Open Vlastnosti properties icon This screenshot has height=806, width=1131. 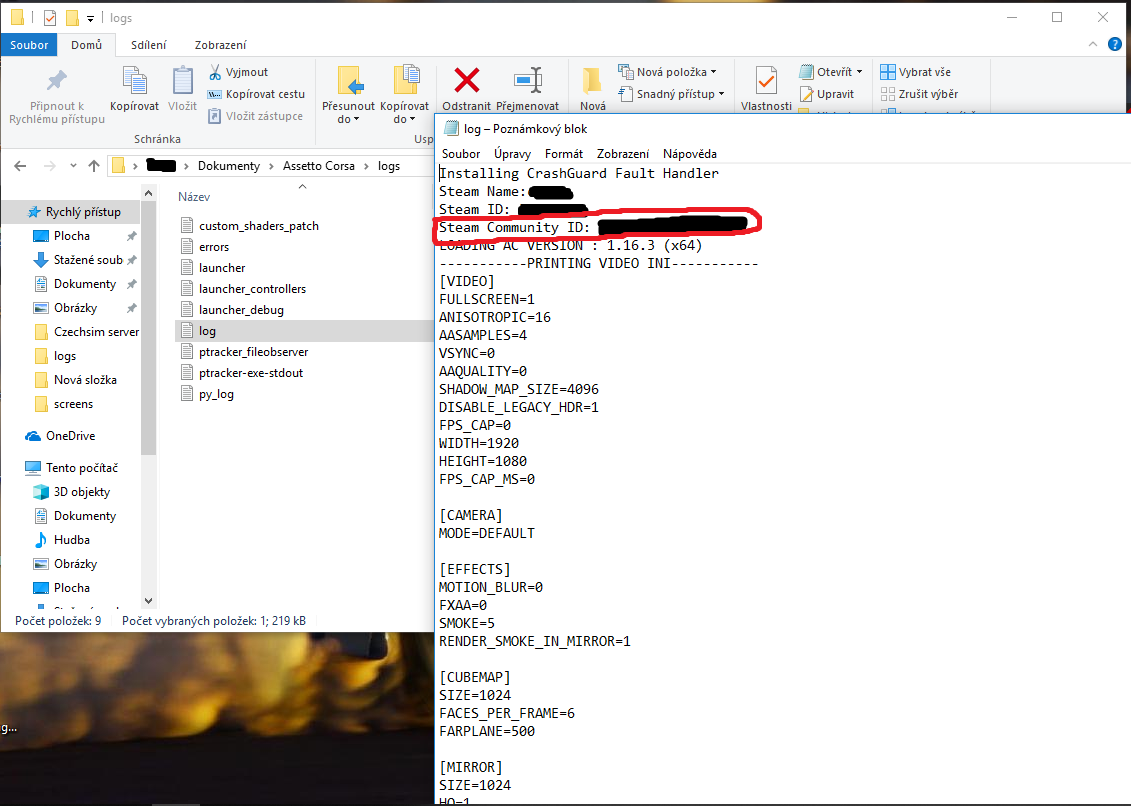(766, 80)
